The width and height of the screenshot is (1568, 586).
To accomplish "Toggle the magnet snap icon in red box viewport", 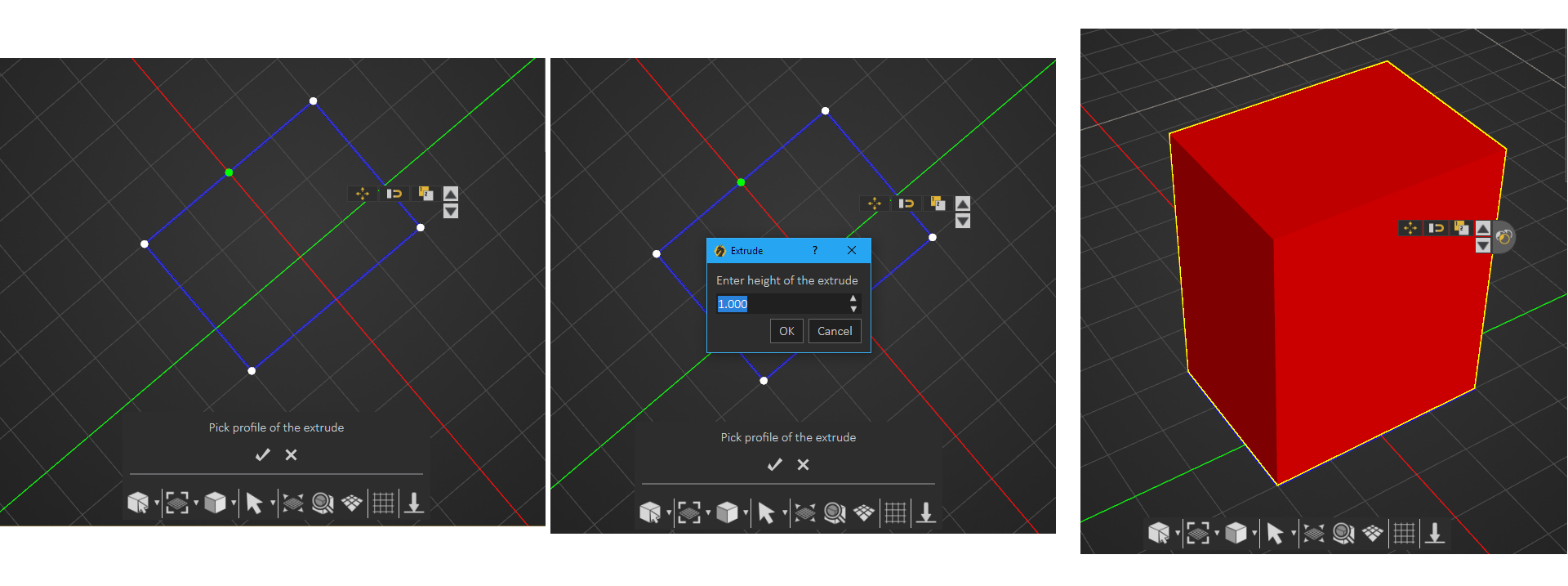I will [x=1437, y=228].
